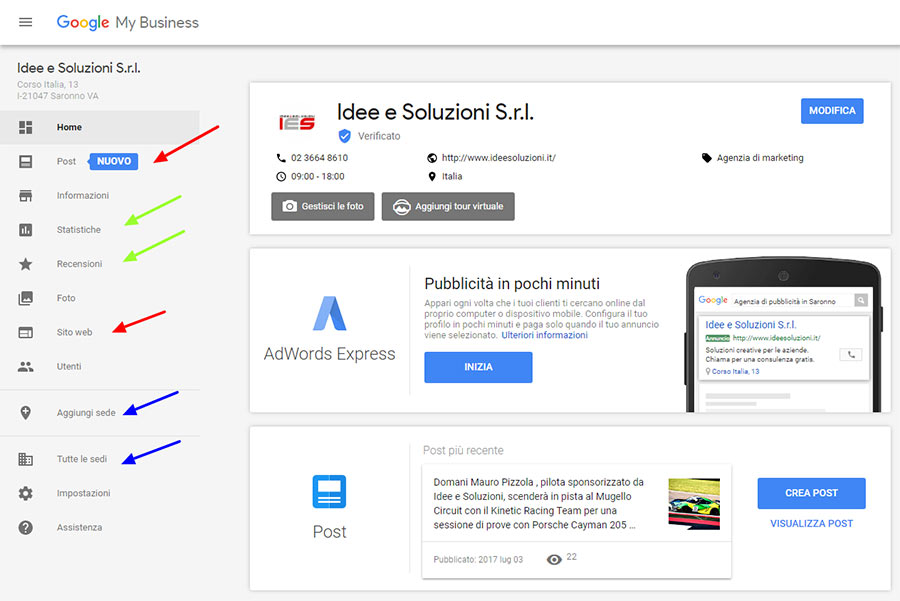Viewport: 900px width, 601px height.
Task: Click the IES company logo
Action: click(x=297, y=122)
